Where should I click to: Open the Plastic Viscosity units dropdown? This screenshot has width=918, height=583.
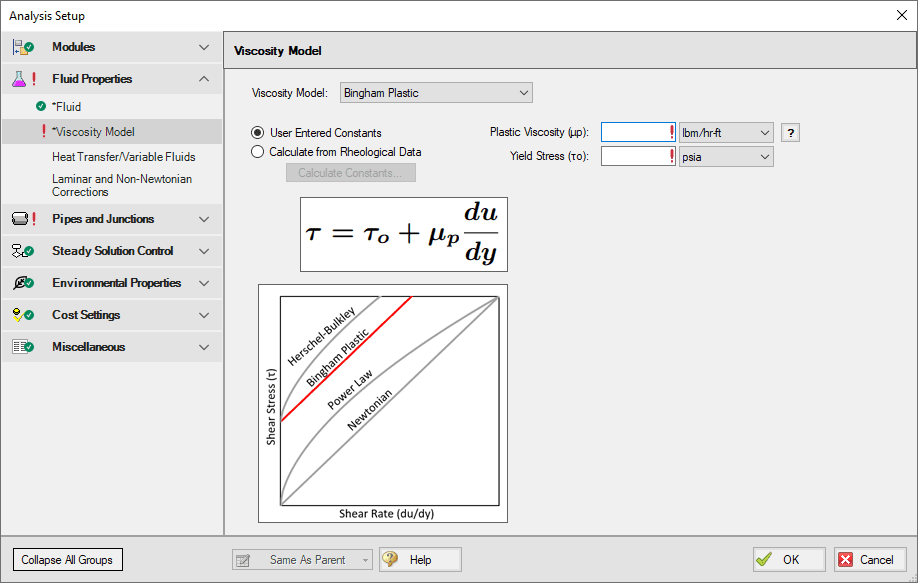[x=726, y=131]
